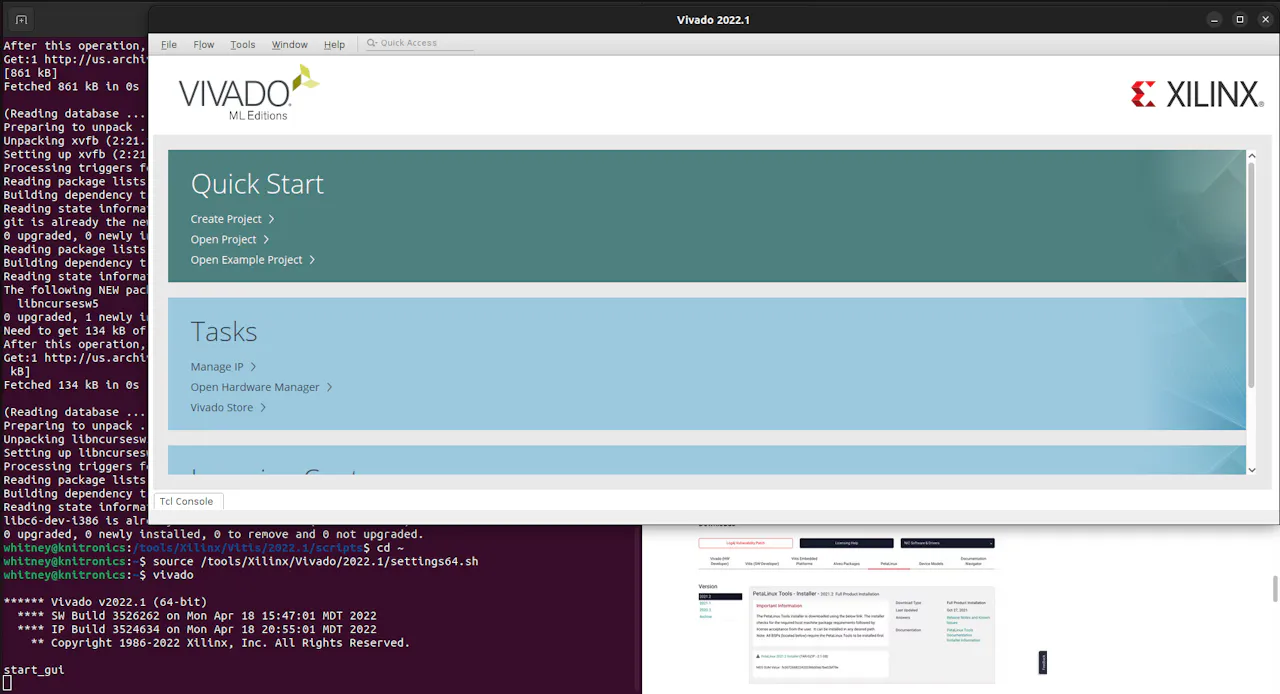Choose version 2021.2 in browser list
Screen dimensions: 1280x694
coord(720,597)
